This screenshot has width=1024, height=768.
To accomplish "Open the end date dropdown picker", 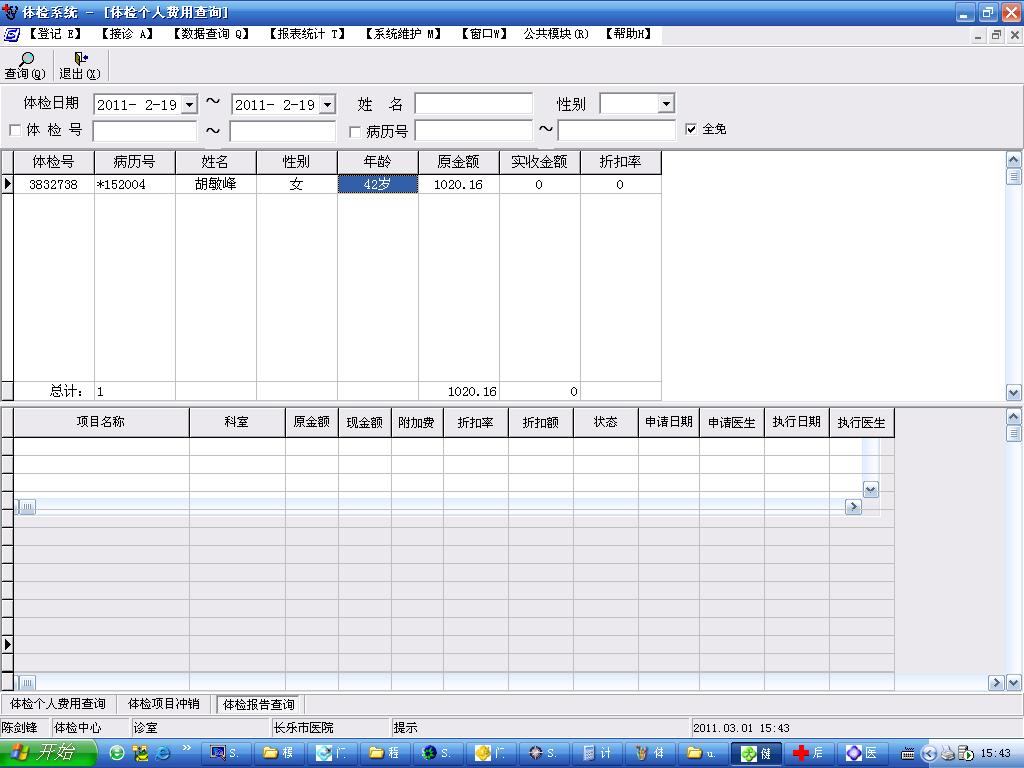I will pyautogui.click(x=327, y=105).
